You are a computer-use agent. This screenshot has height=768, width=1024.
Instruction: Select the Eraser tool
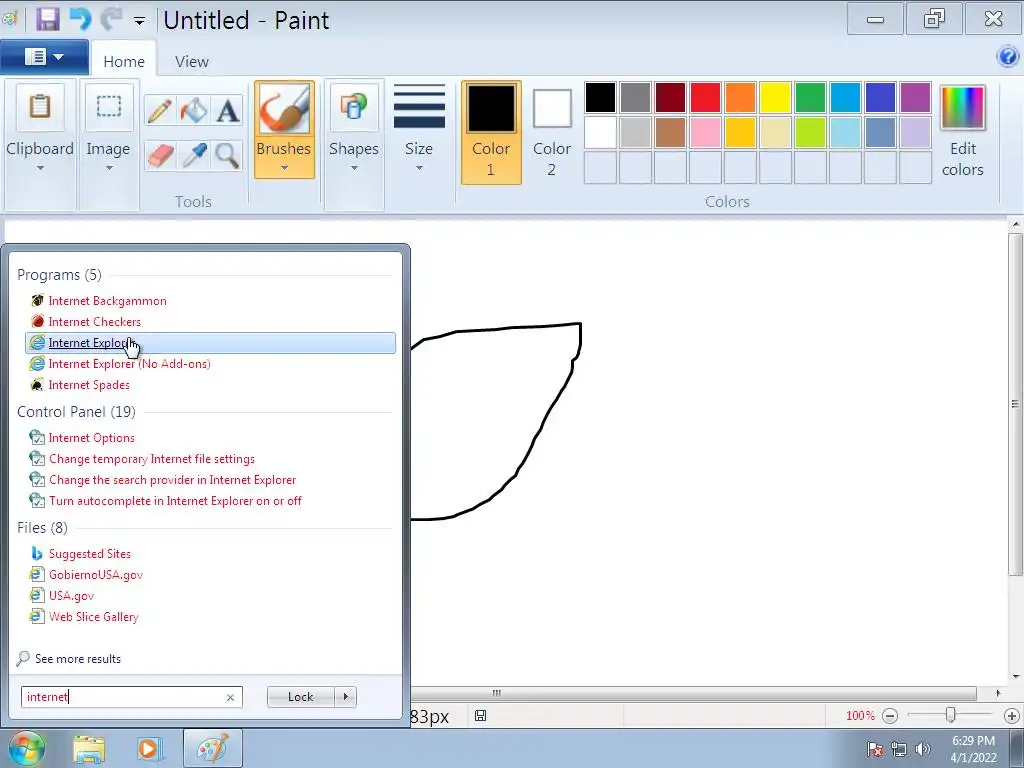point(160,155)
